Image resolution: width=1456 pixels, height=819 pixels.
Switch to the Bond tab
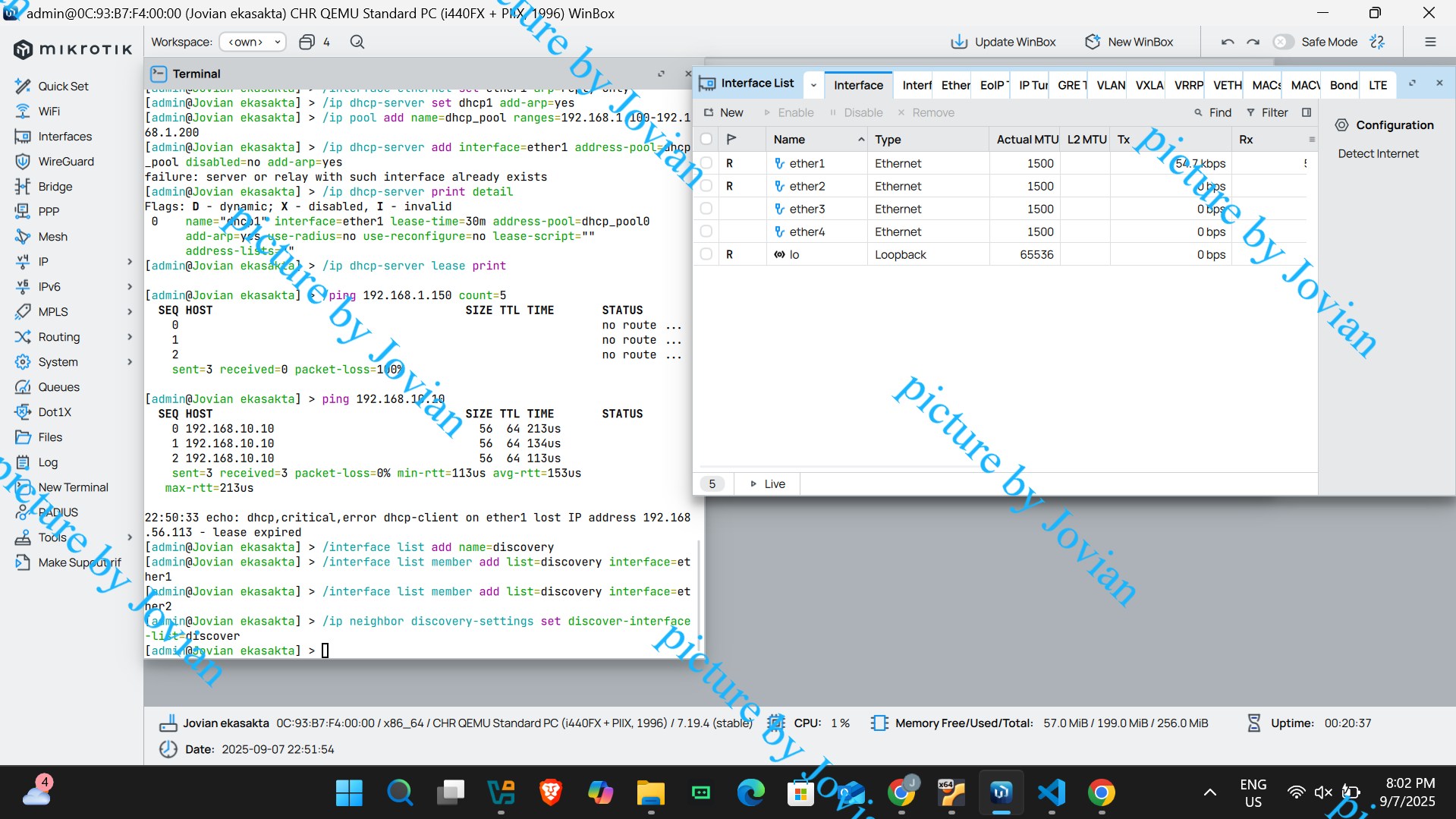1343,86
